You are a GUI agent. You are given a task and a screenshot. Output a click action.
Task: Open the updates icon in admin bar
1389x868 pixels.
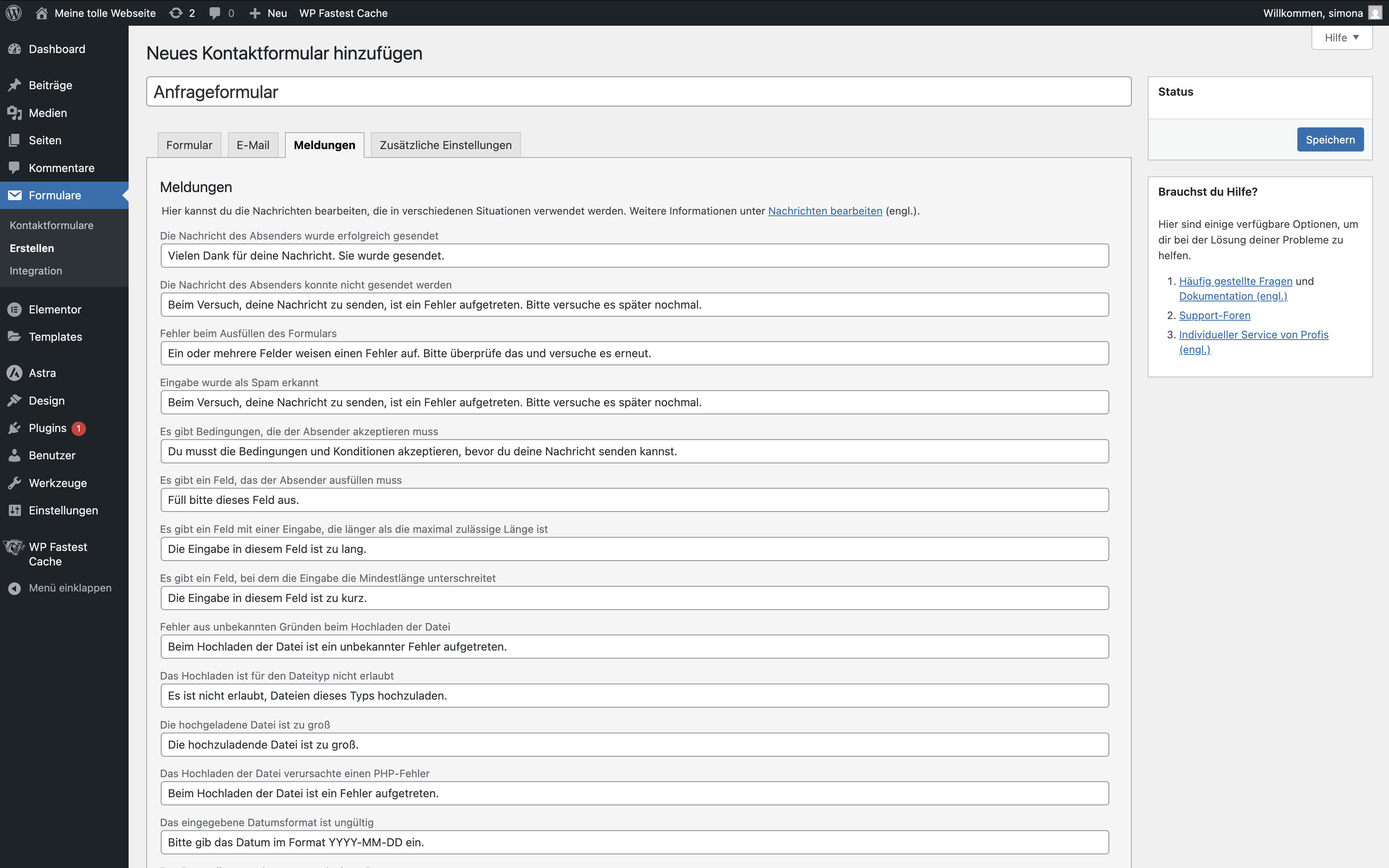[x=176, y=12]
